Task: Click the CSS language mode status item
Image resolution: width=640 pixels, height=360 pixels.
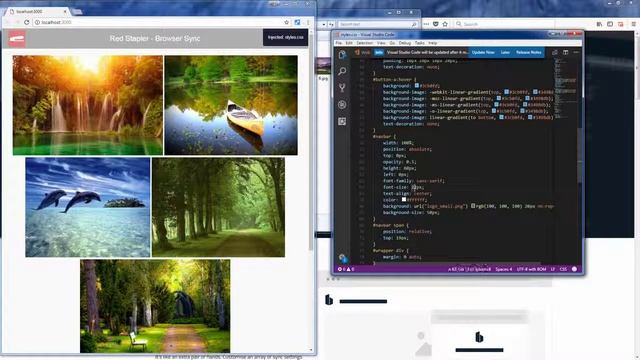Action: [x=563, y=269]
